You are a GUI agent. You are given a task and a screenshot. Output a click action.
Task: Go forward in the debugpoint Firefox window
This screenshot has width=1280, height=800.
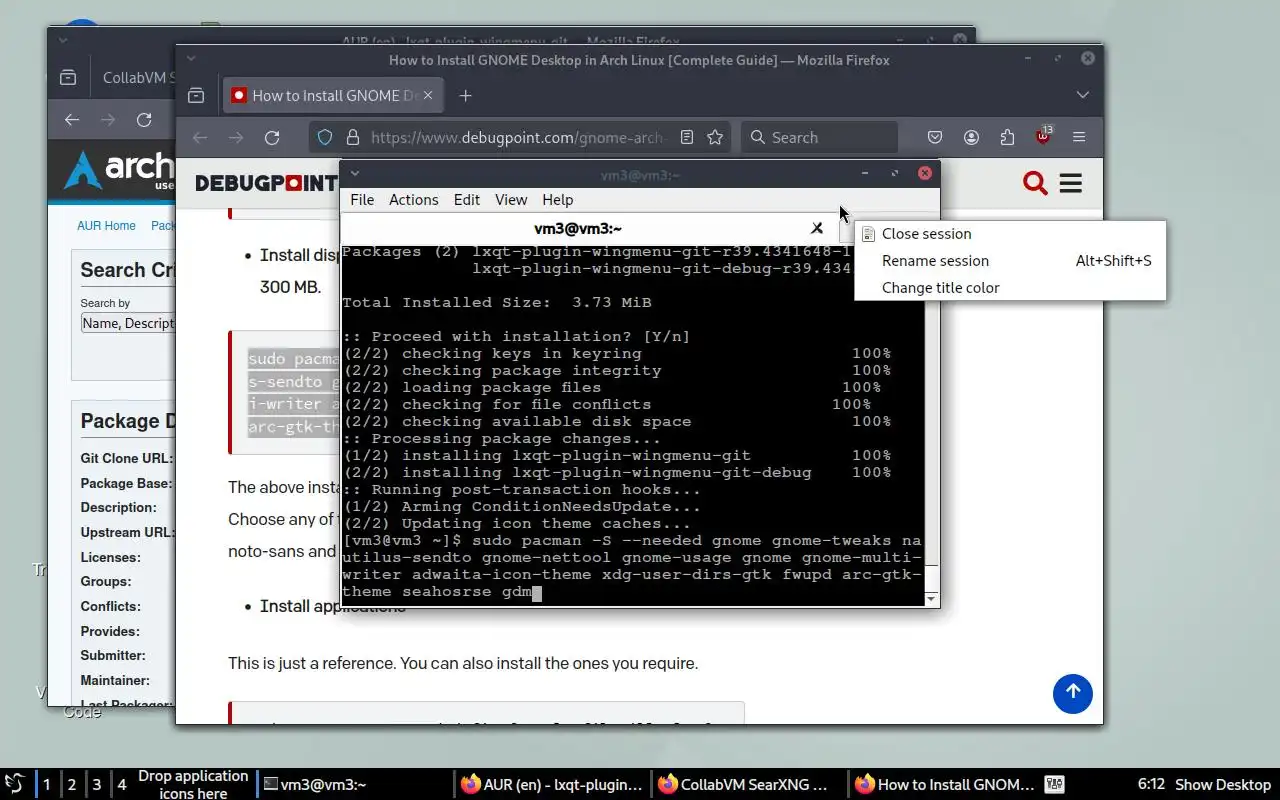(x=236, y=137)
